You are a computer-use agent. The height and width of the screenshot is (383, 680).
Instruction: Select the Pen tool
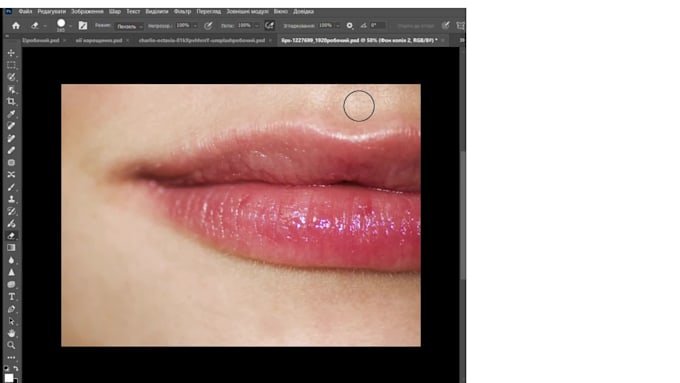pyautogui.click(x=11, y=309)
